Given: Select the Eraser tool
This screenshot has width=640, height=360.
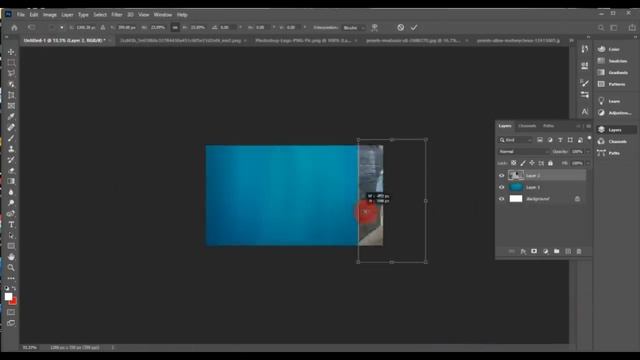Looking at the screenshot, I should pyautogui.click(x=11, y=171).
